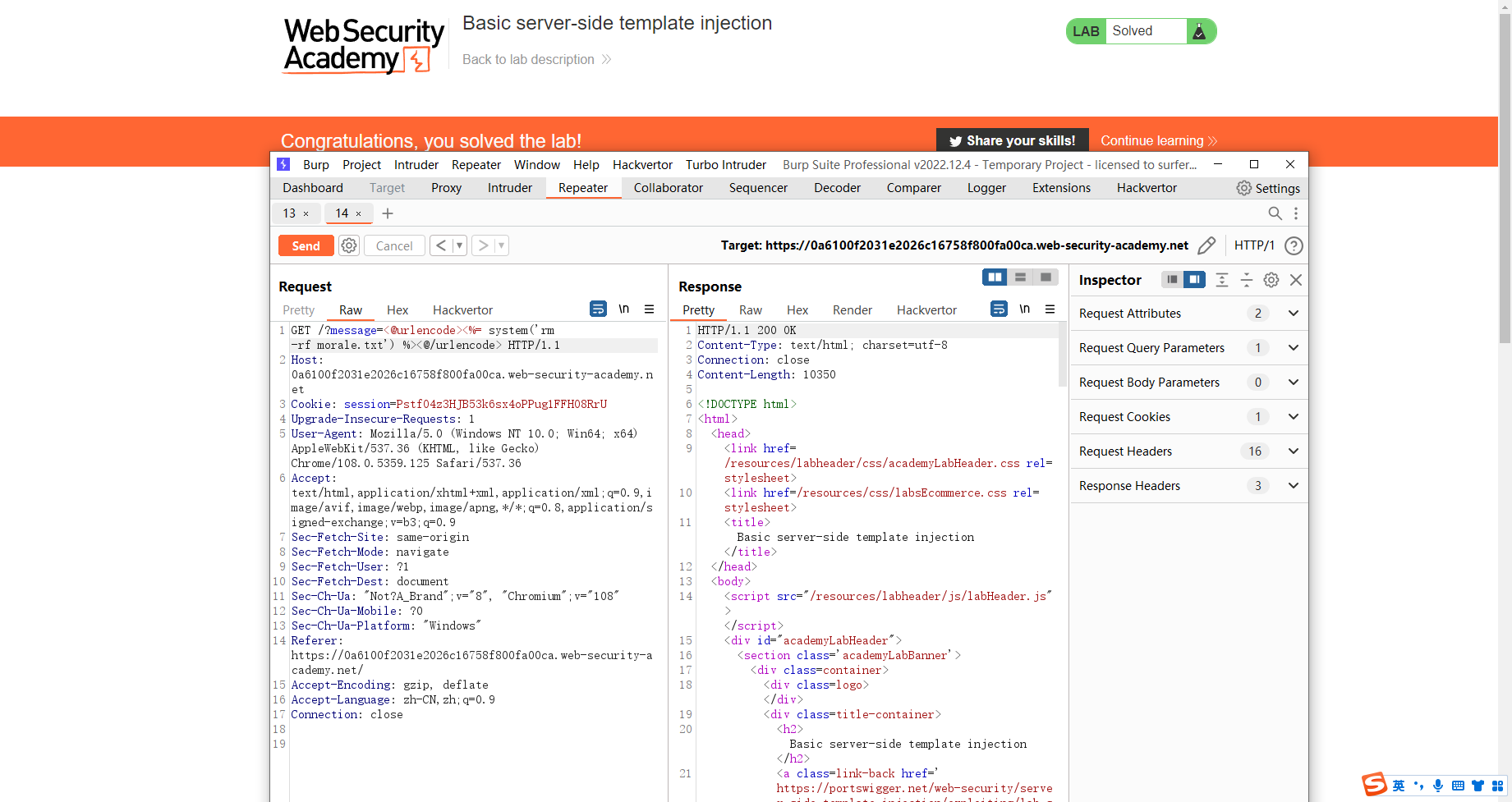Close Repeater tab 13
Viewport: 1512px width, 802px height.
306,213
